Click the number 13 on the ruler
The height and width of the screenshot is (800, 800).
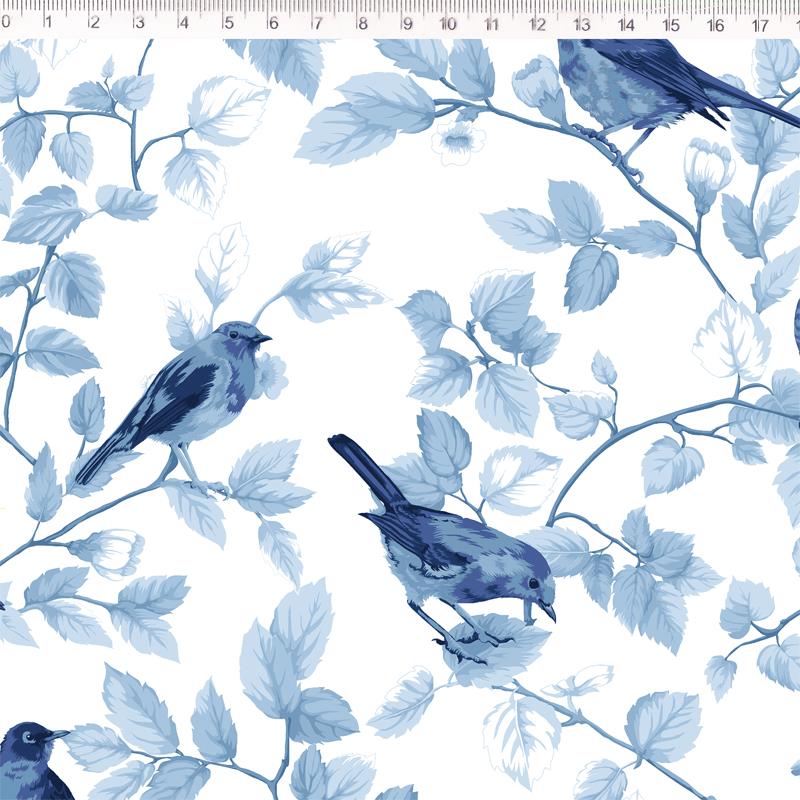pos(581,22)
